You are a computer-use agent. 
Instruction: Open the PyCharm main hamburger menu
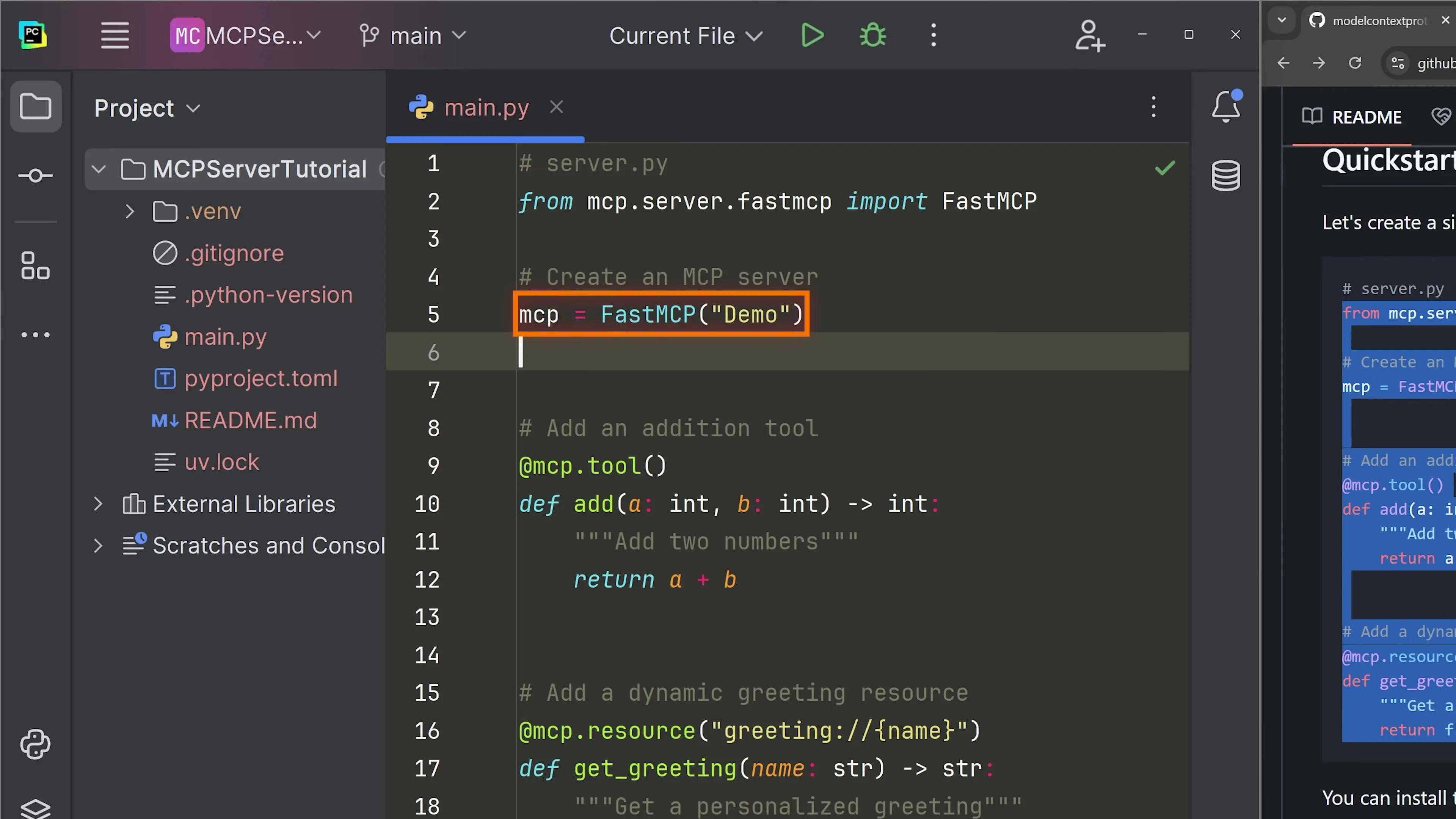pos(115,36)
